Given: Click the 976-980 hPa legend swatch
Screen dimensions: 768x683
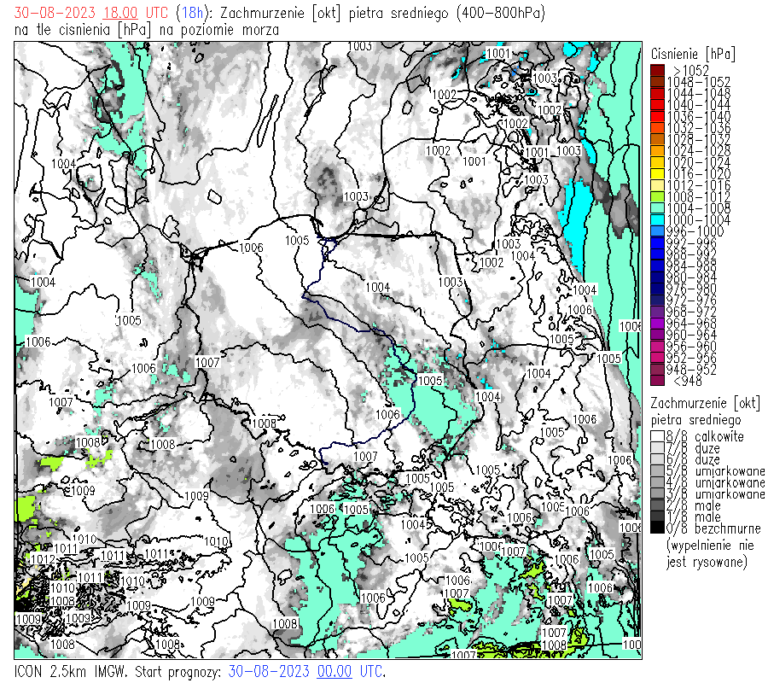Looking at the screenshot, I should click(656, 288).
